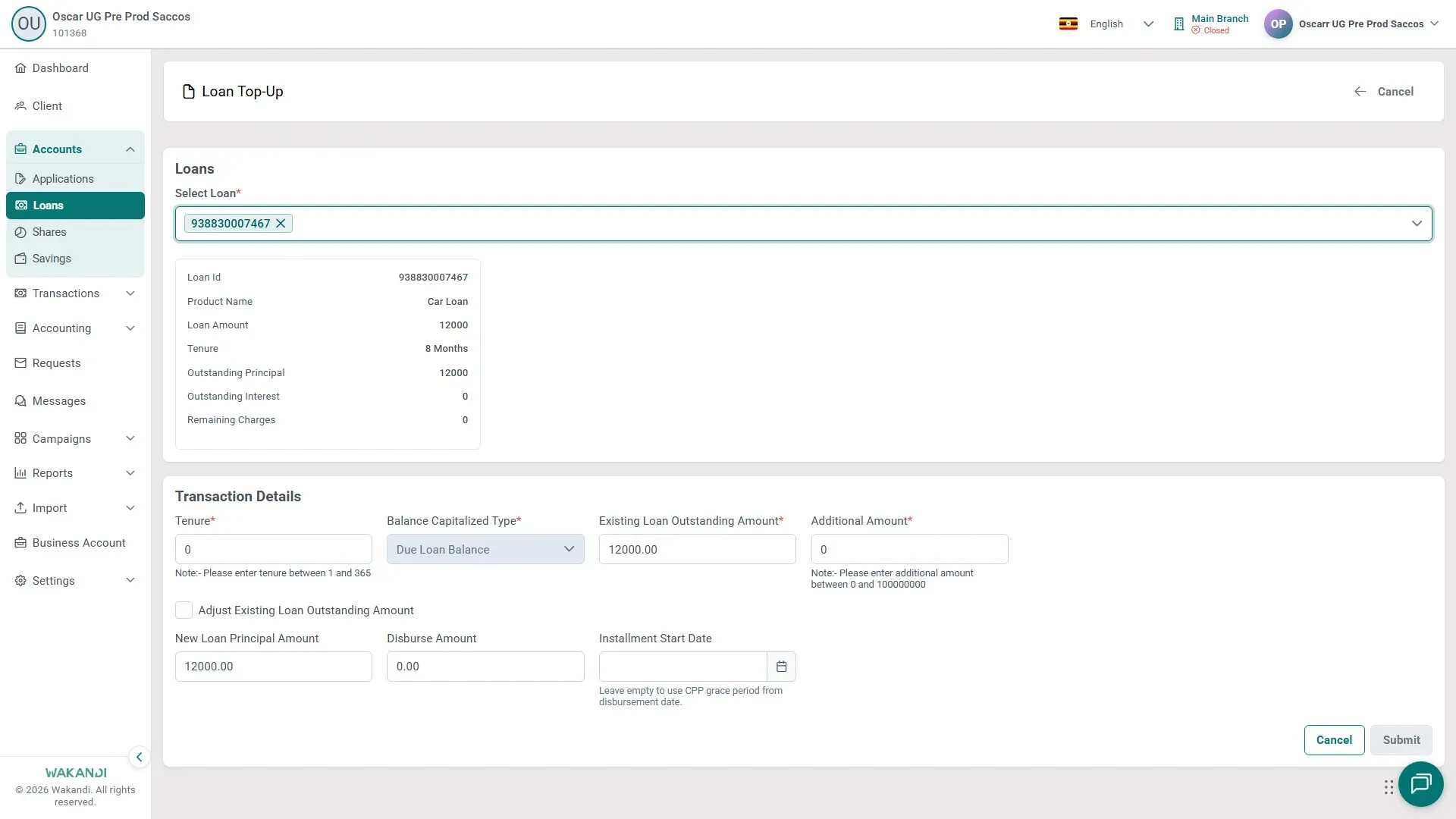The image size is (1456, 819).
Task: Click the Accounts briefcase icon
Action: coord(20,149)
